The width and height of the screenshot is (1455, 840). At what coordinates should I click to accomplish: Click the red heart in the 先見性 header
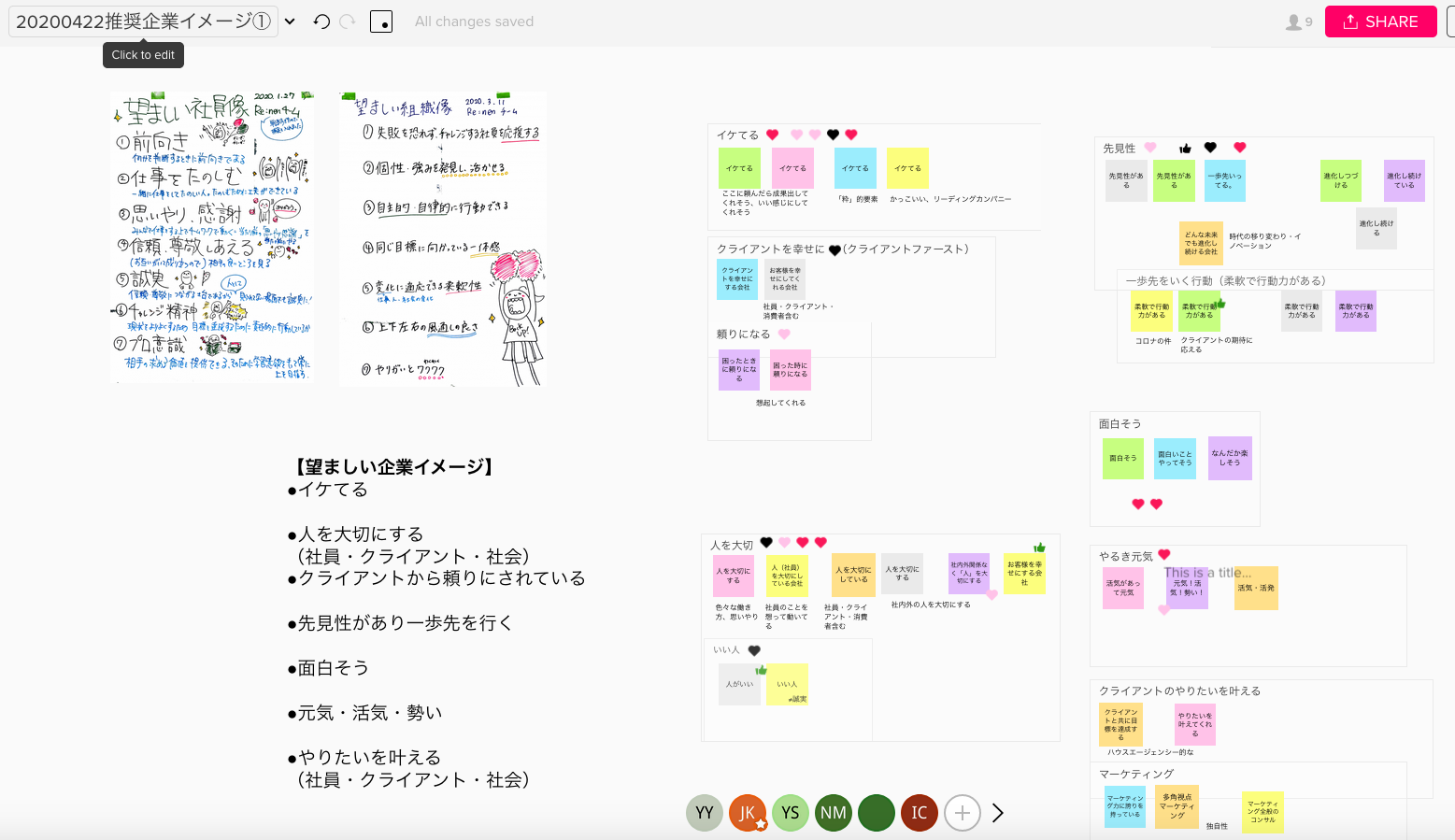coord(1240,148)
